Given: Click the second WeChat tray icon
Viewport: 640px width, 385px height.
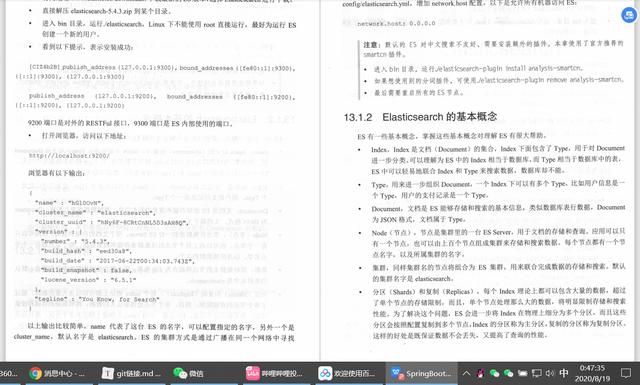Looking at the screenshot, I should (508, 373).
